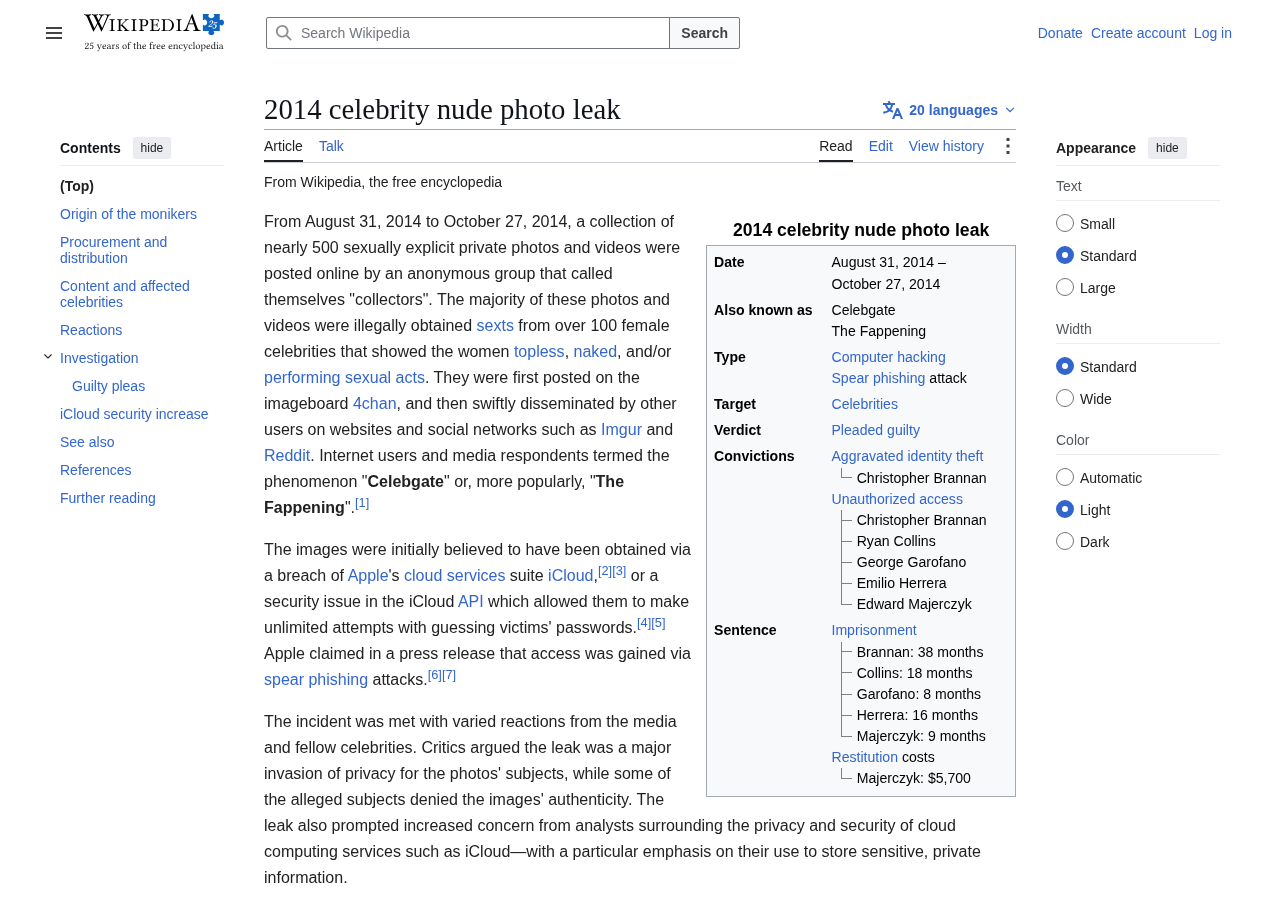The width and height of the screenshot is (1280, 900).
Task: Go to Investigation section in contents
Action: click(x=99, y=358)
